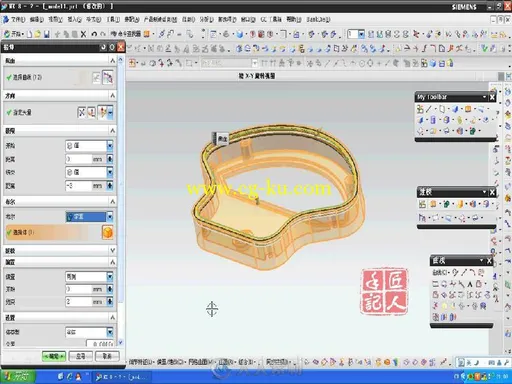512x384 pixels.
Task: Open the File menu
Action: [17, 20]
